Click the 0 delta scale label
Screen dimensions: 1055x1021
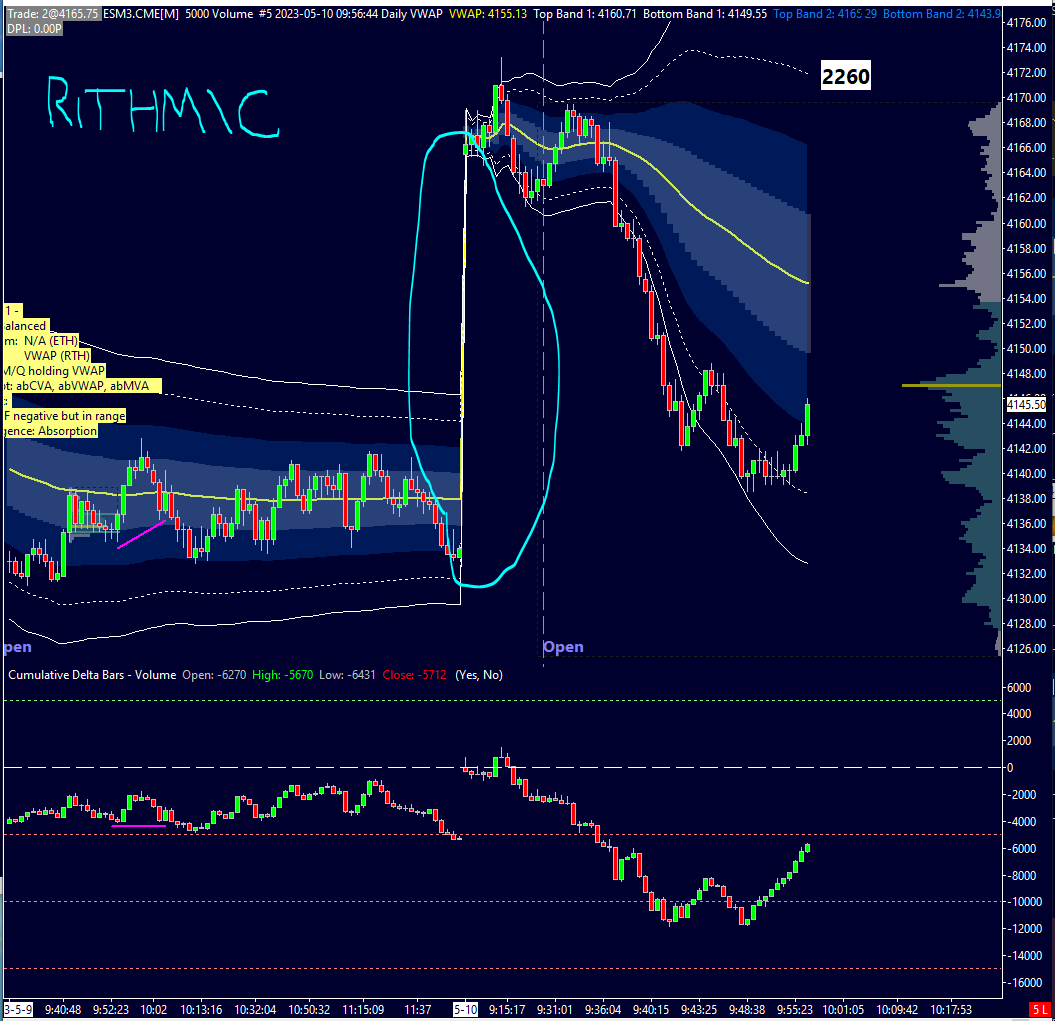(x=1009, y=767)
